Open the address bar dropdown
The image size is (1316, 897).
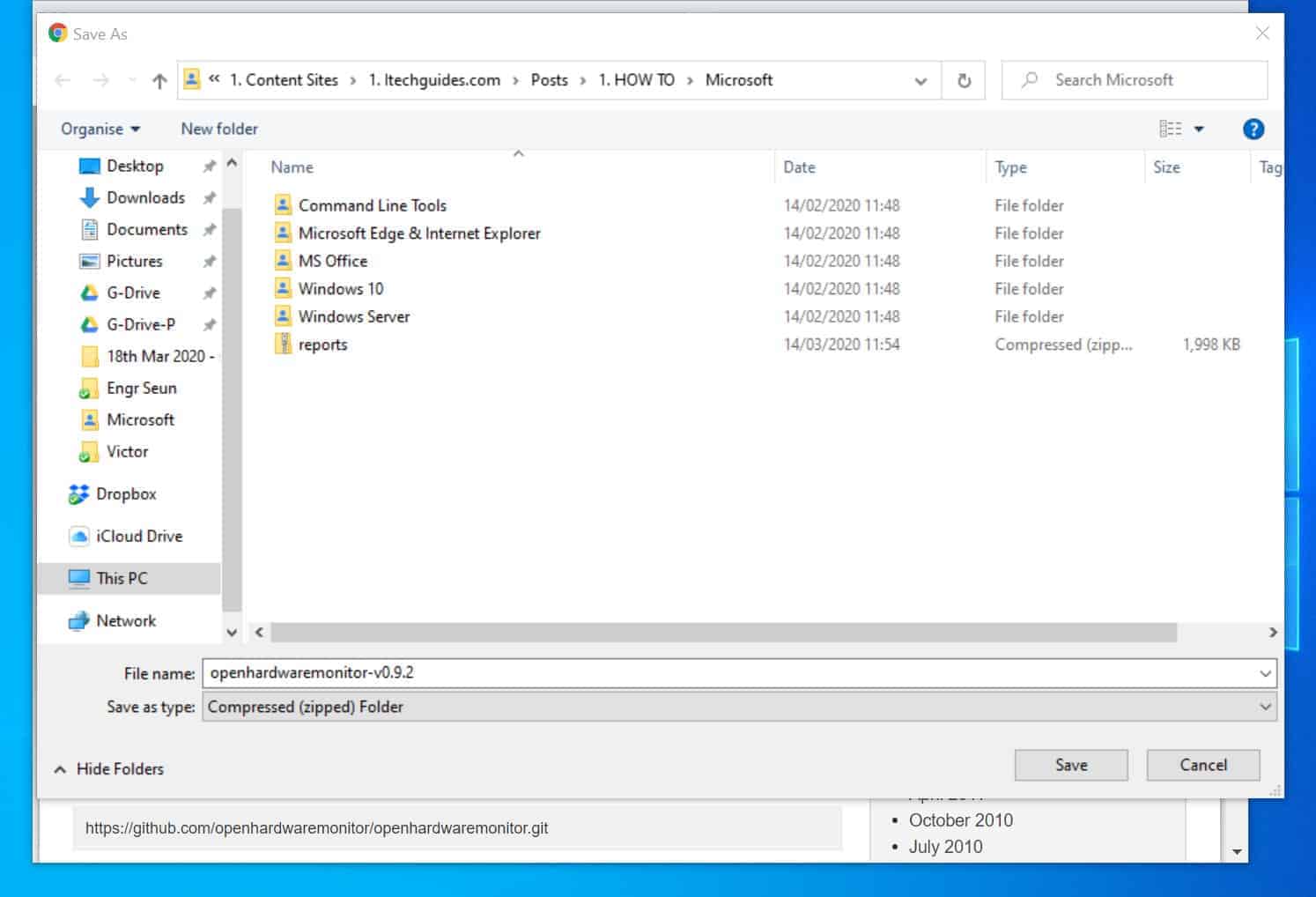click(x=921, y=80)
